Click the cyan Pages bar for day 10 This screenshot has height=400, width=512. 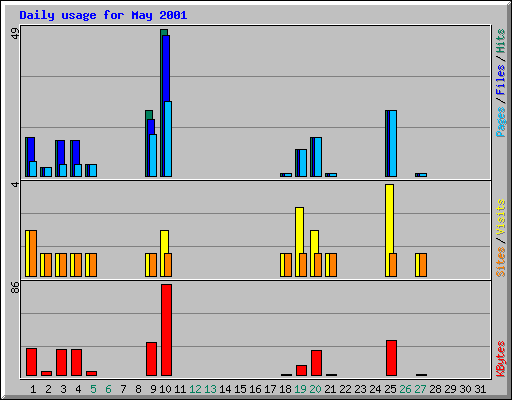click(168, 139)
